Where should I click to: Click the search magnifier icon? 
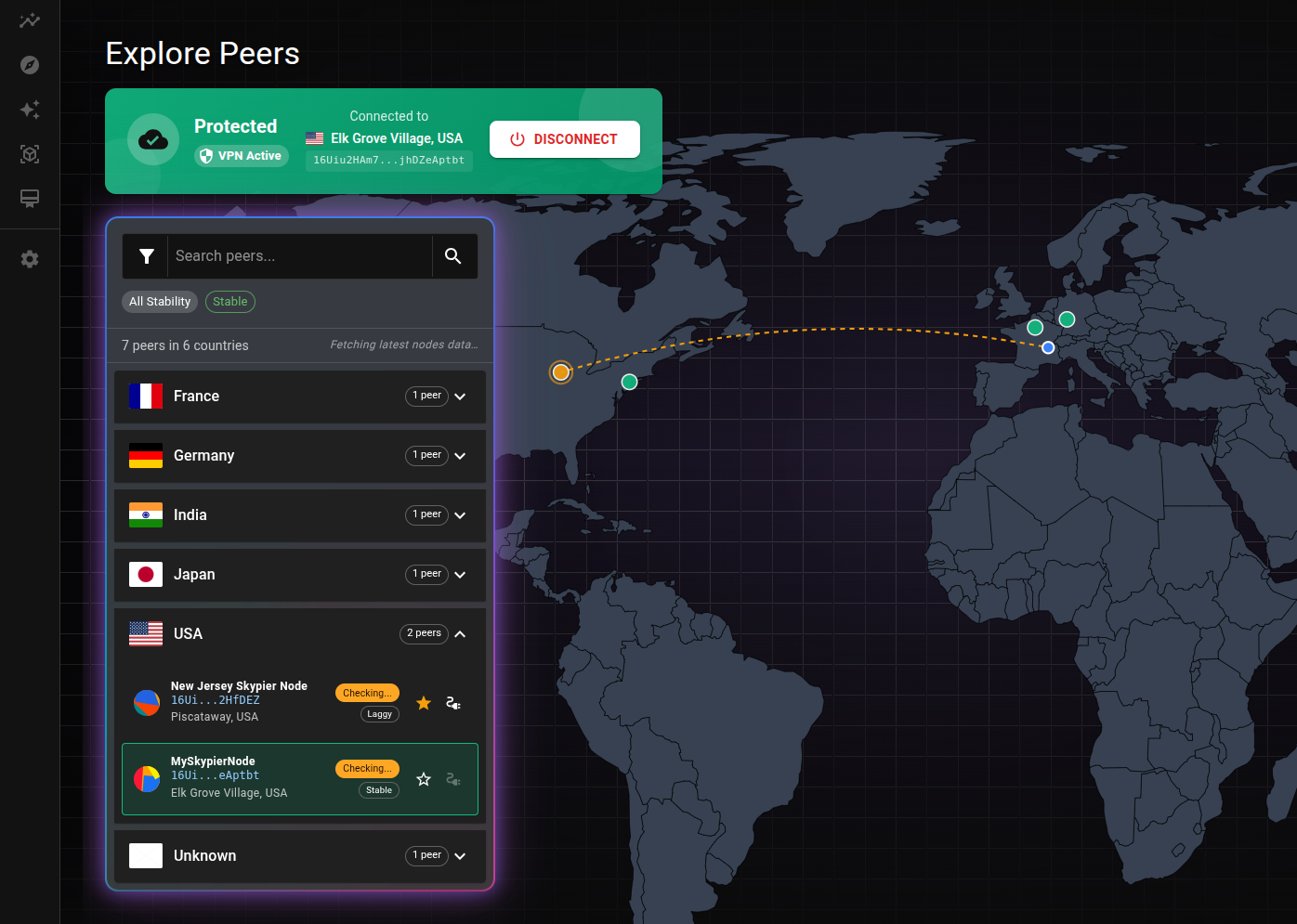453,256
